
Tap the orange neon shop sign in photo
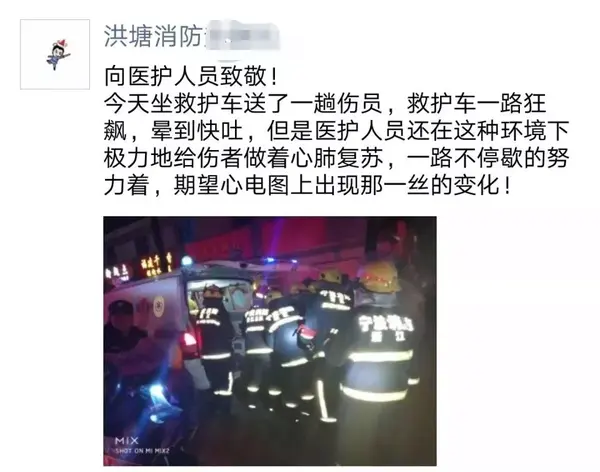tap(156, 263)
